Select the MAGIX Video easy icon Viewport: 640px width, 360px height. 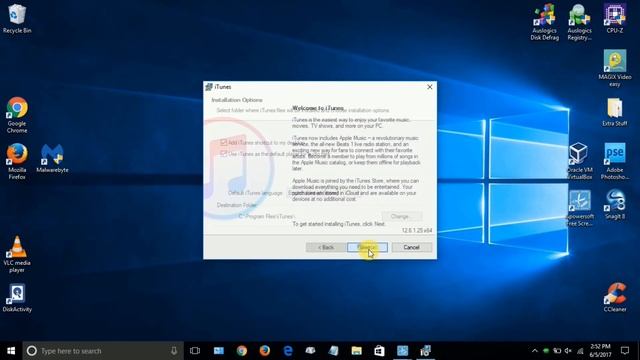(x=614, y=68)
